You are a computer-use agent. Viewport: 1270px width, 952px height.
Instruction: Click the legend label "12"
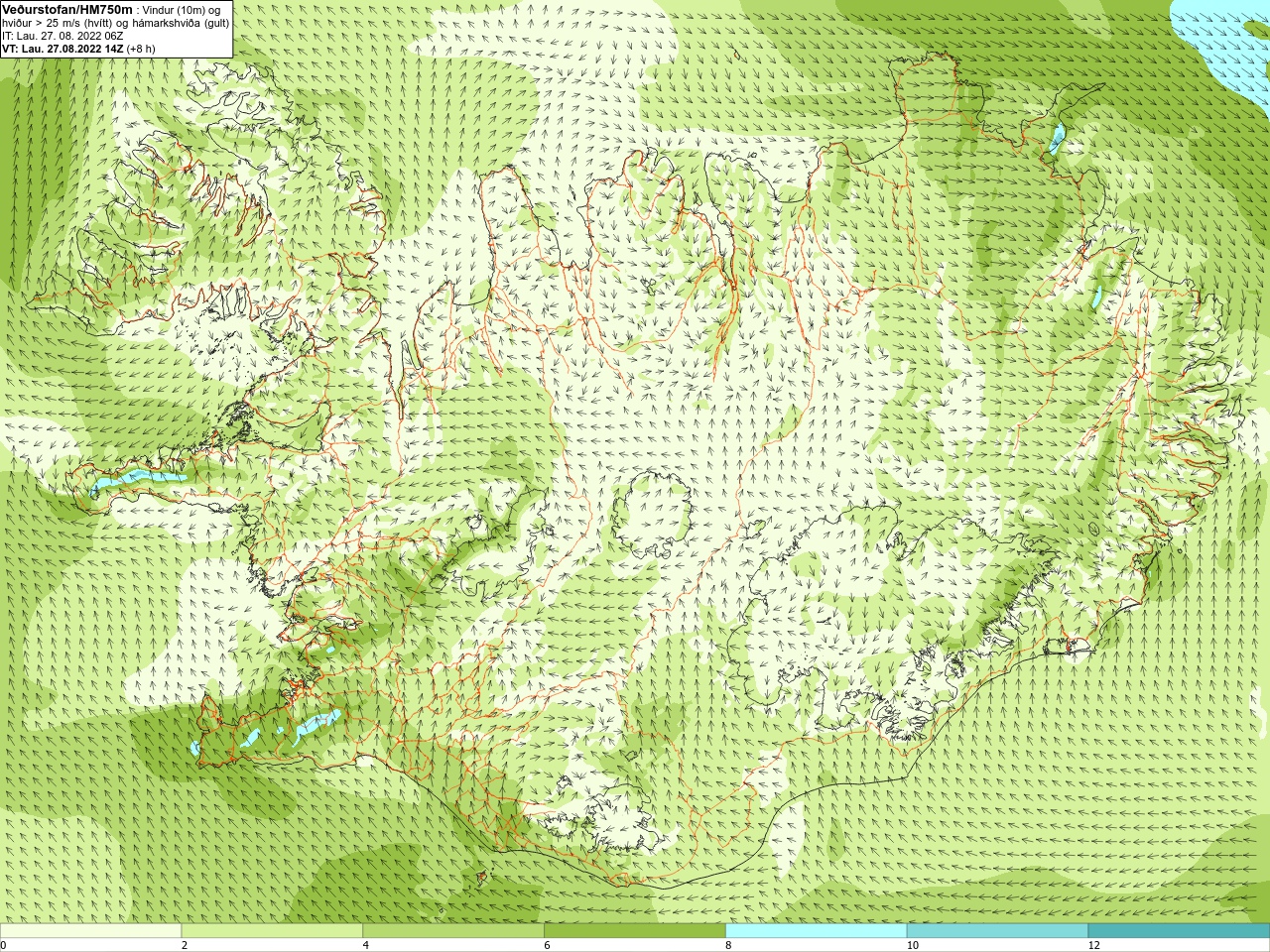click(x=1093, y=945)
